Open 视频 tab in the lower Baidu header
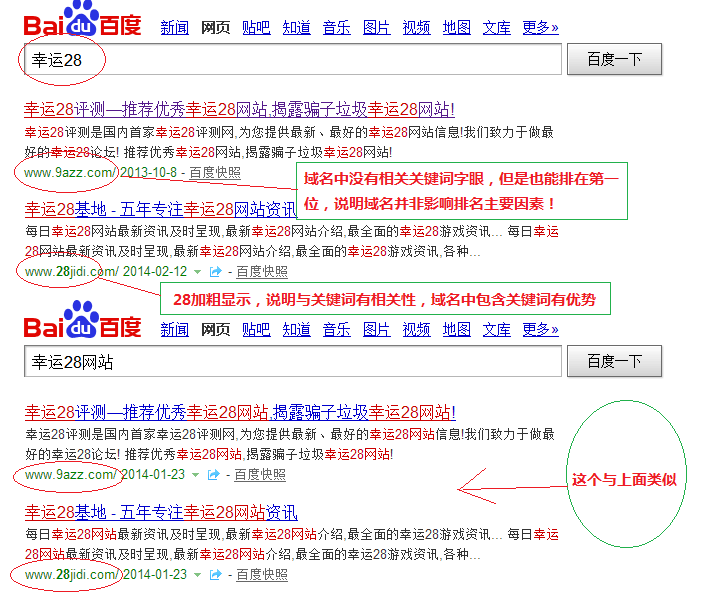The width and height of the screenshot is (714, 602). tap(416, 330)
